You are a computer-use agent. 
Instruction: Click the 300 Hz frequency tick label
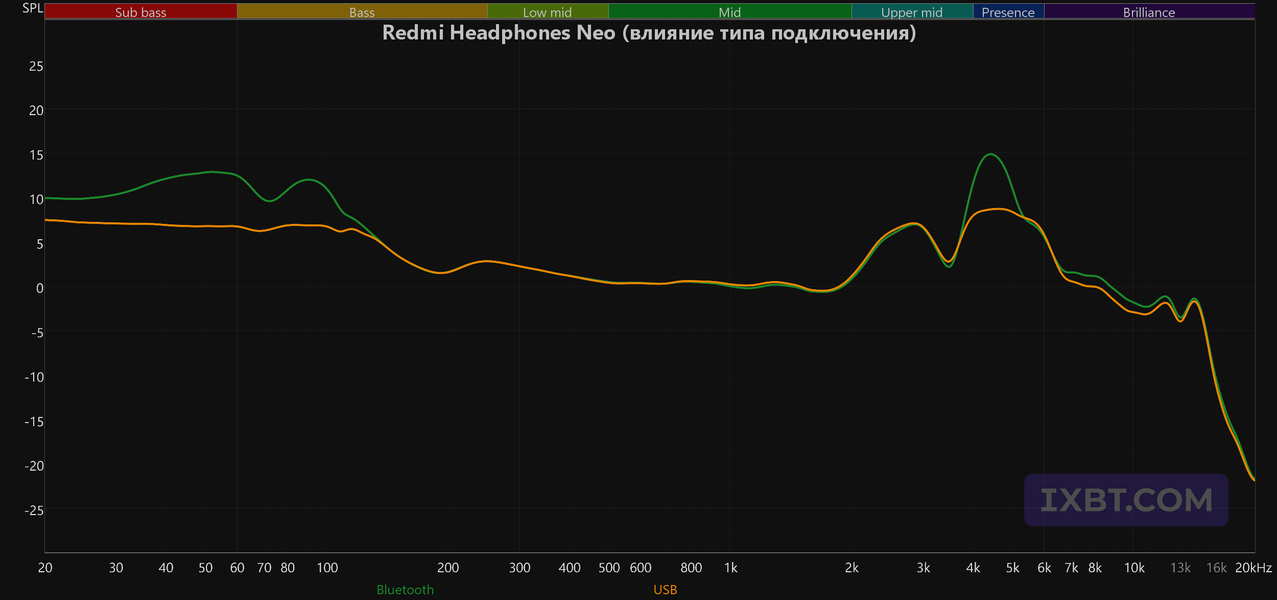click(x=519, y=568)
